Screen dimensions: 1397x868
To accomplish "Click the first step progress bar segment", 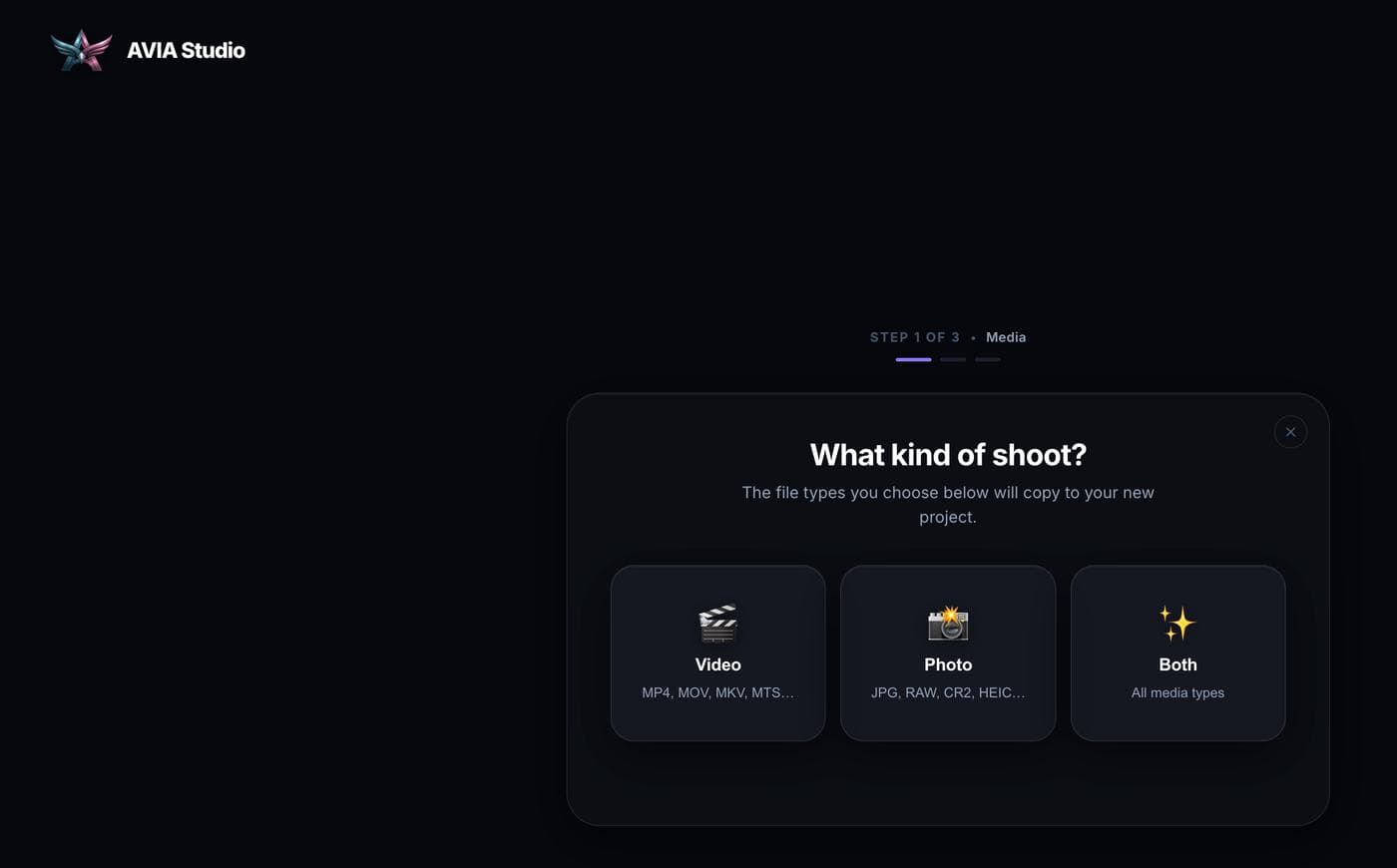I will (913, 359).
